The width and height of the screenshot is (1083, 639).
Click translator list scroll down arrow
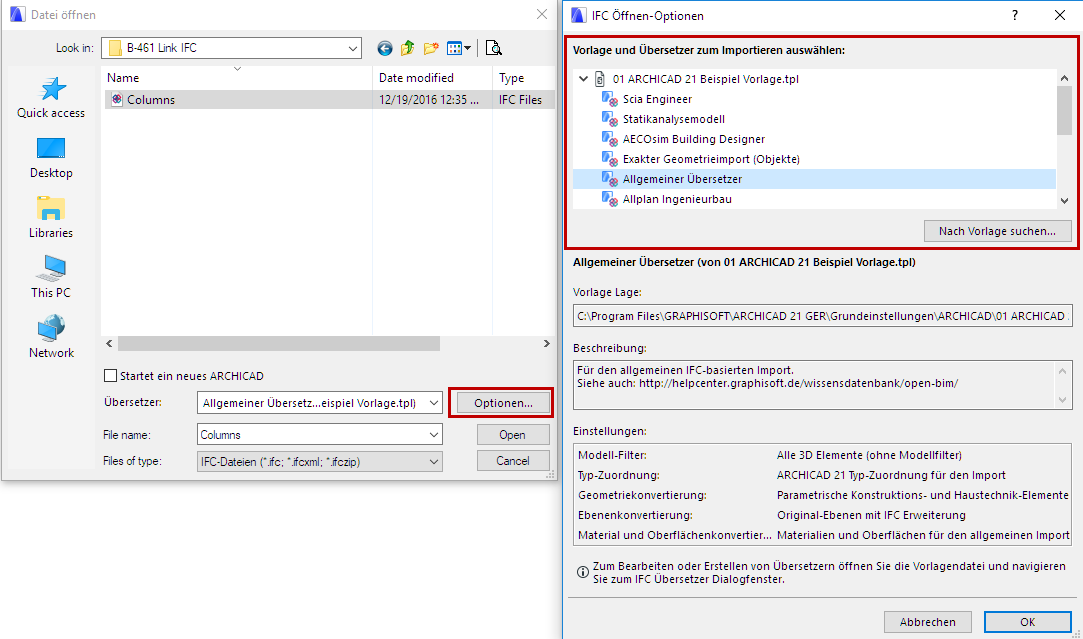pyautogui.click(x=1064, y=200)
